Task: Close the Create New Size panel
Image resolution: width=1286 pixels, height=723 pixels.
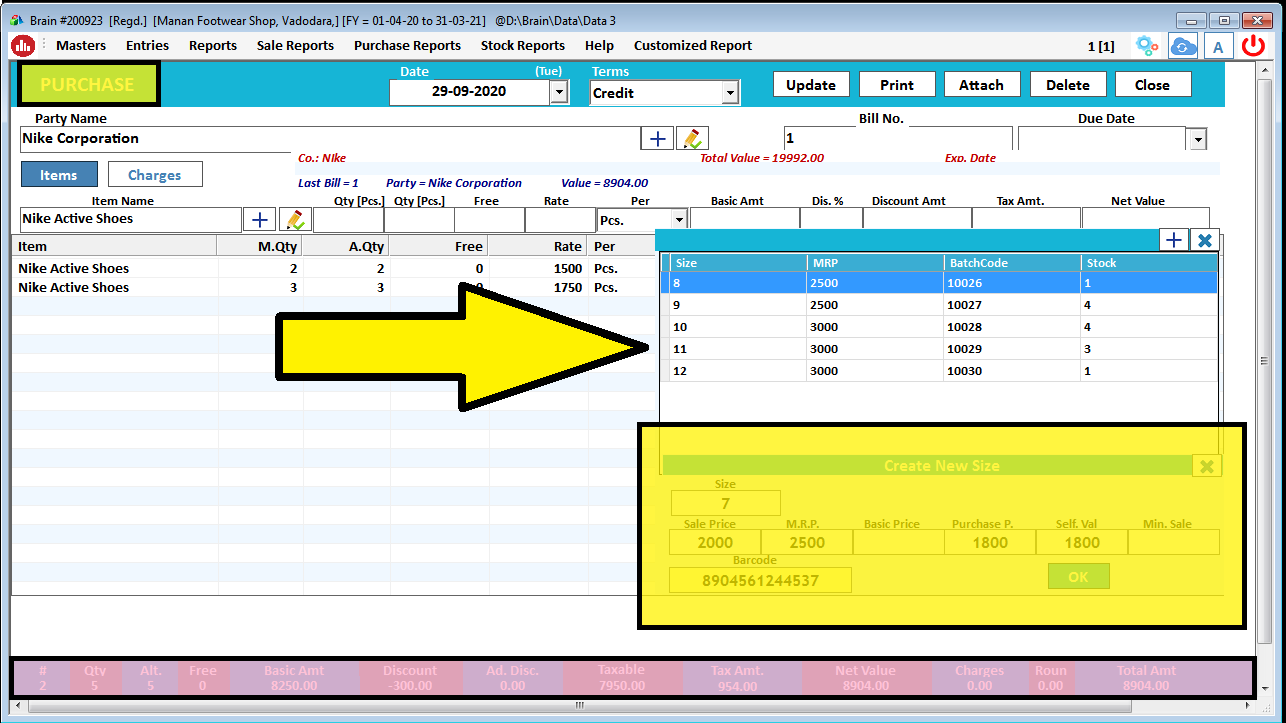Action: click(1206, 465)
